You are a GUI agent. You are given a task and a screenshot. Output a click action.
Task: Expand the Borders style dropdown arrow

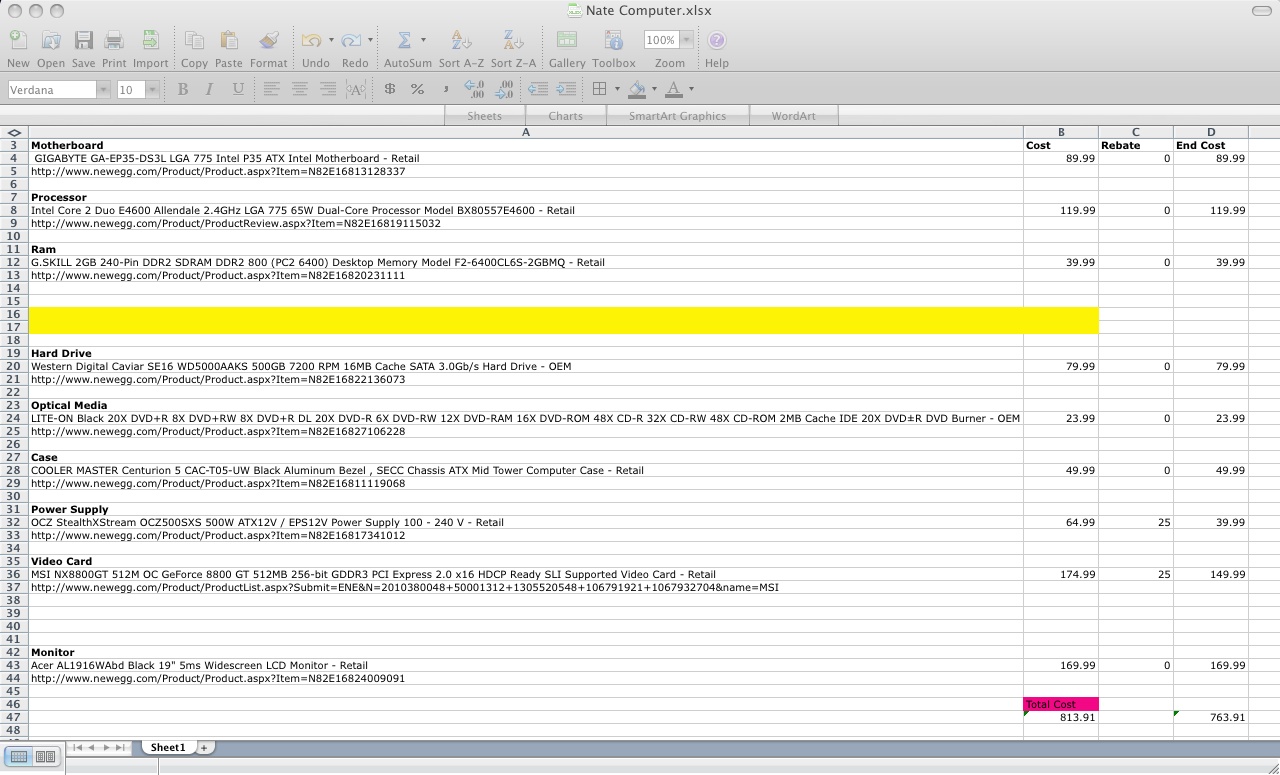[617, 89]
